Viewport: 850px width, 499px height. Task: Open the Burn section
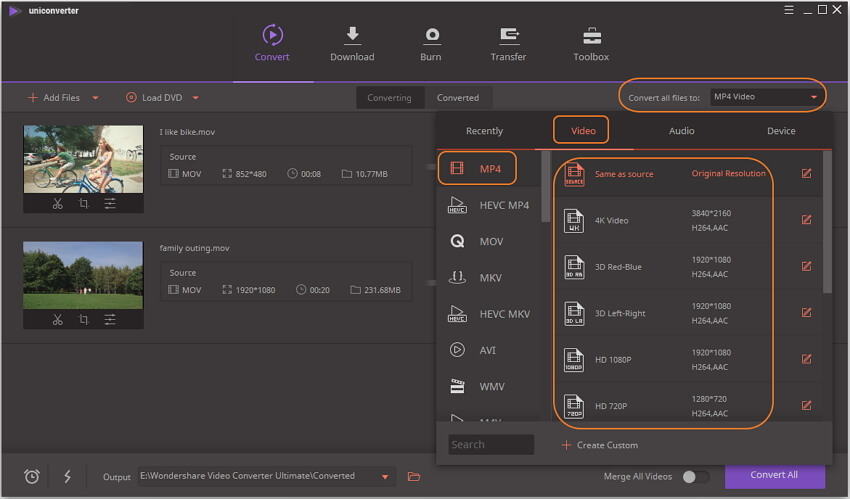431,43
